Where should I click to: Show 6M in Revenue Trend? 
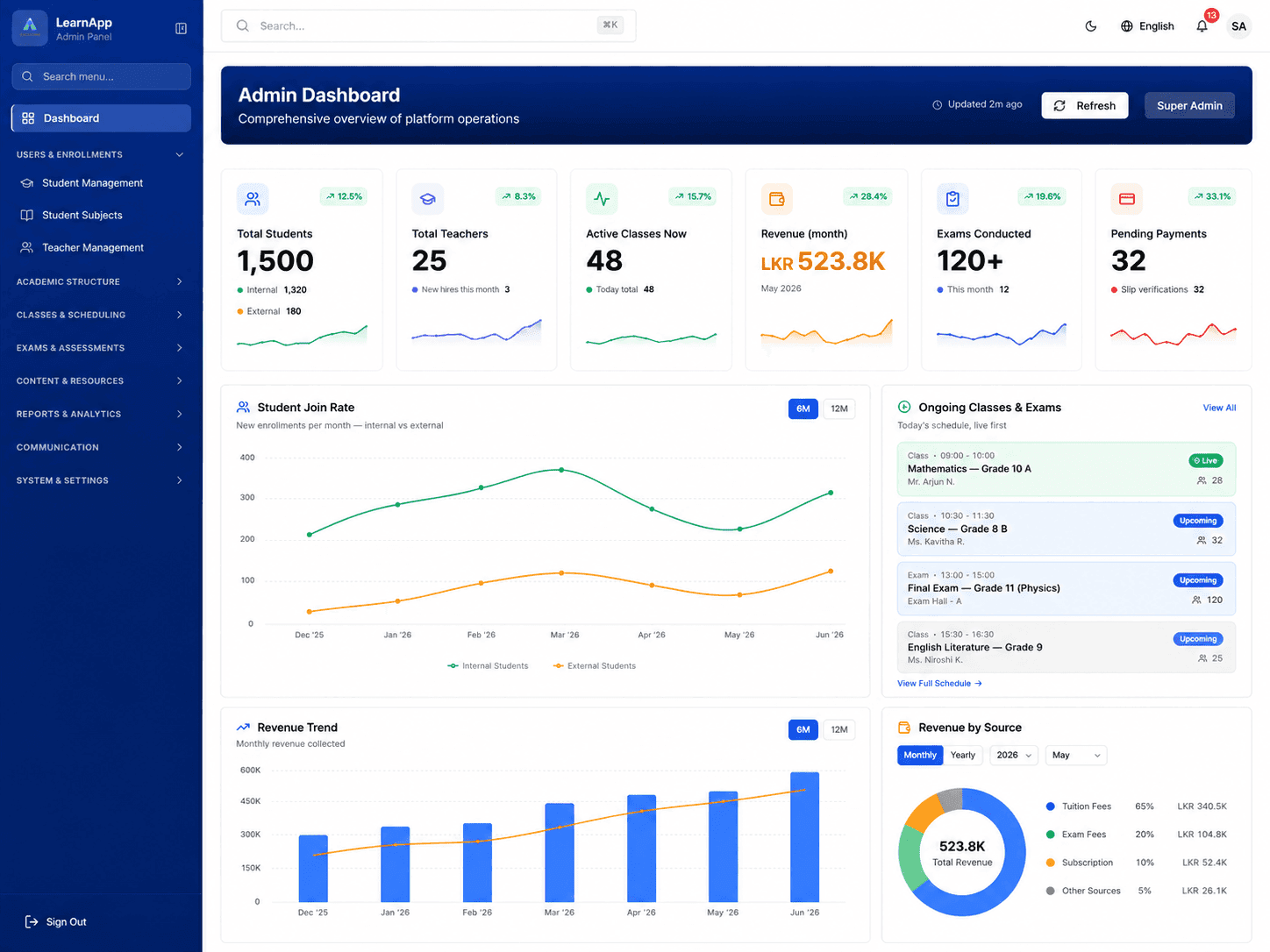coord(803,730)
